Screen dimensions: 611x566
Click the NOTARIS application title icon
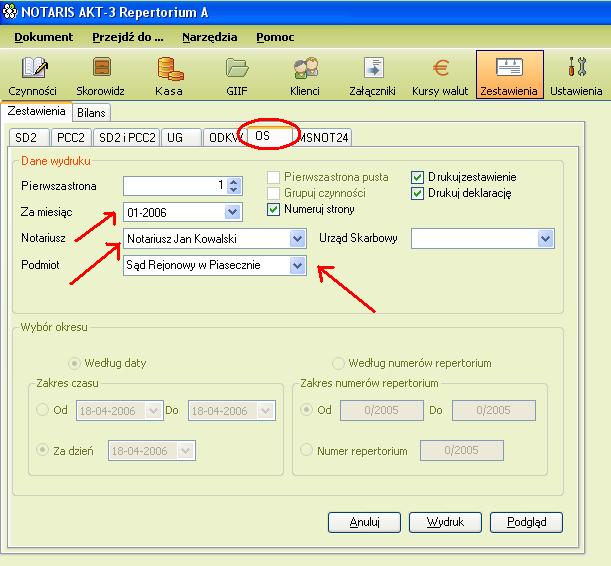(x=10, y=12)
